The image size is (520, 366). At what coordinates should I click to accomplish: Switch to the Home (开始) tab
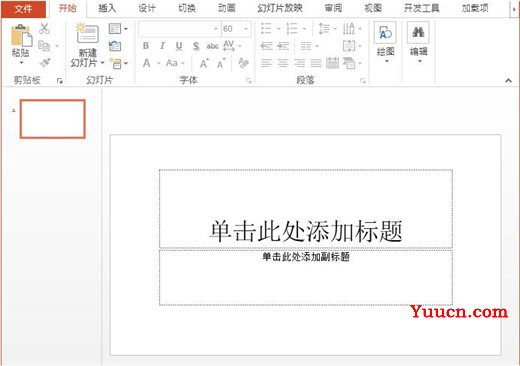68,8
